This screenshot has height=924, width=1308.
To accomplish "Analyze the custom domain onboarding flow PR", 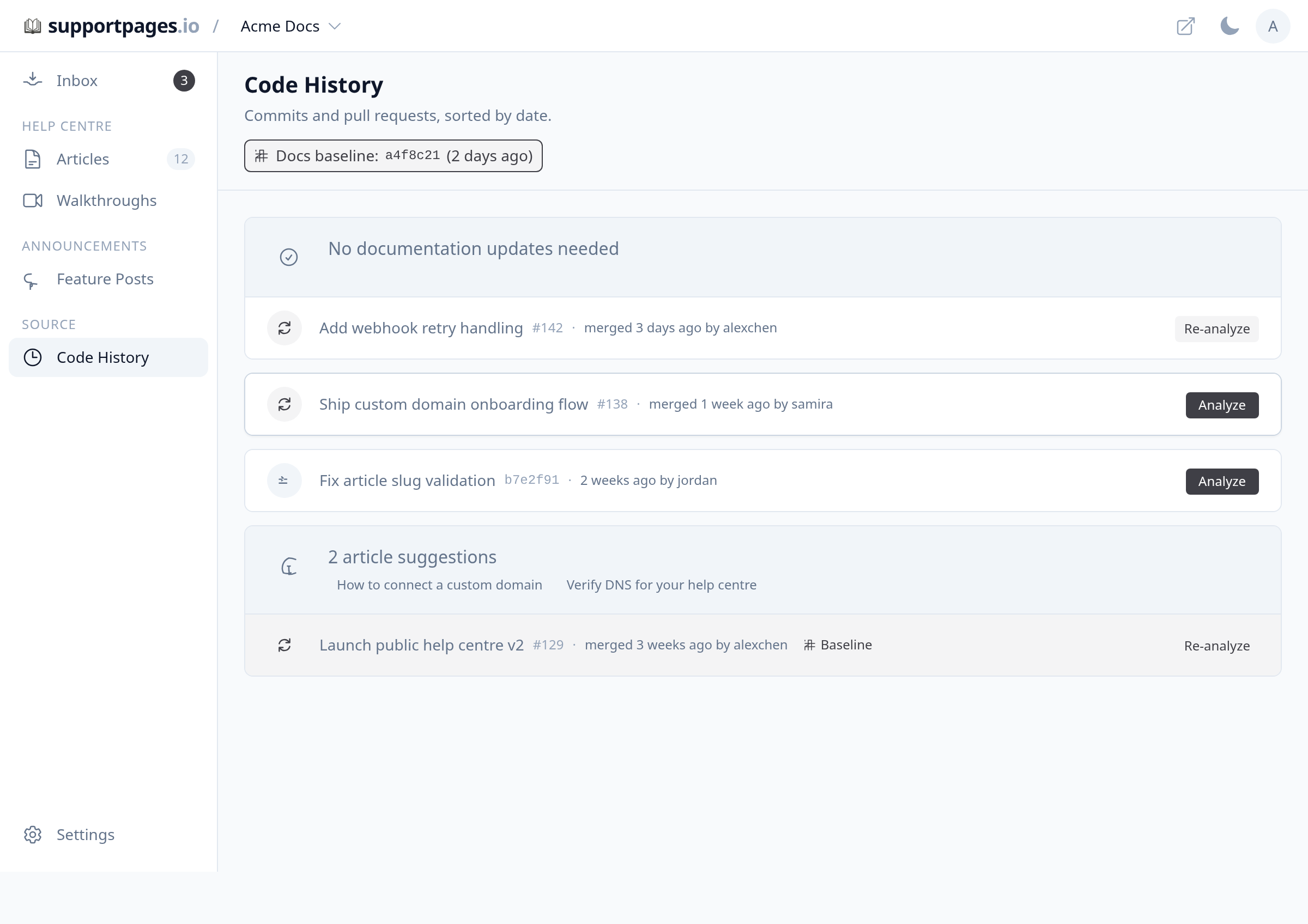I will point(1222,405).
